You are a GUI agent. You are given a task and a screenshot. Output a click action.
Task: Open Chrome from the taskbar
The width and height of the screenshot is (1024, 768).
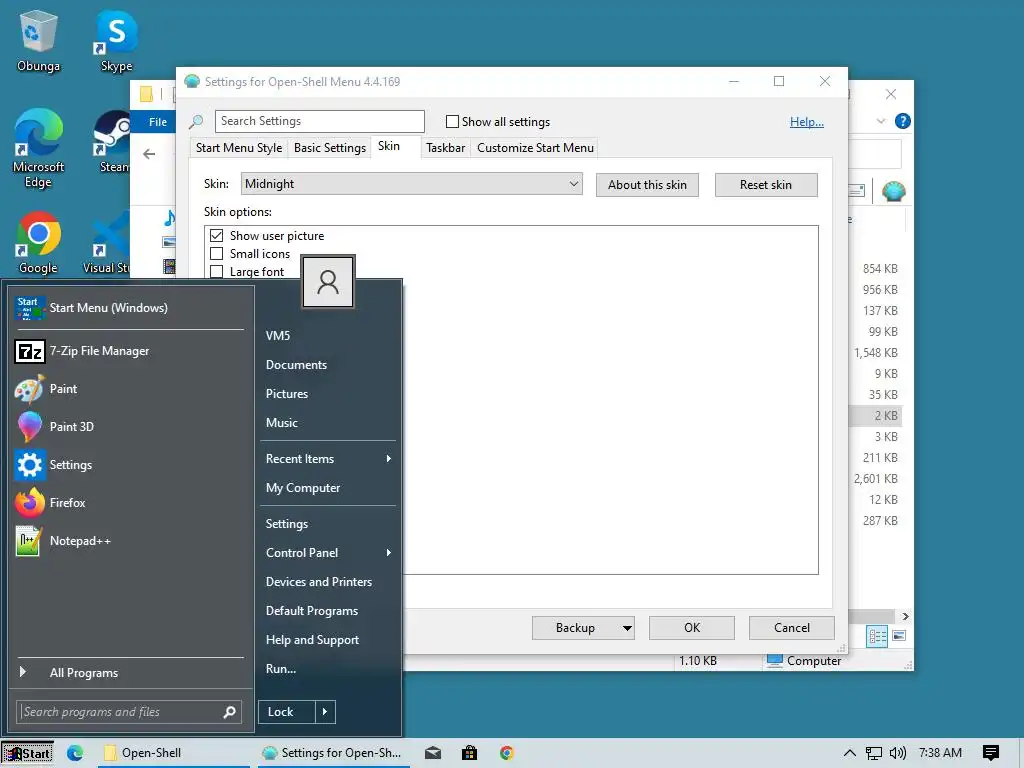pos(507,753)
